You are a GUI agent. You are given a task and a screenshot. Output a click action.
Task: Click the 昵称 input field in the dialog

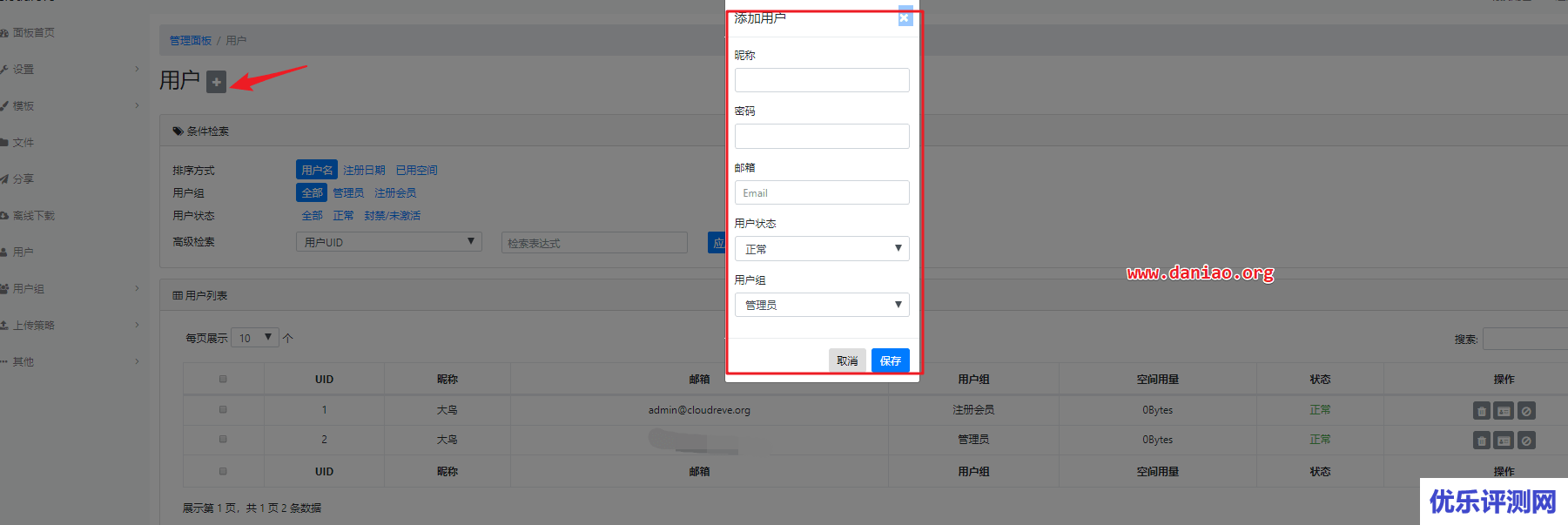tap(822, 80)
